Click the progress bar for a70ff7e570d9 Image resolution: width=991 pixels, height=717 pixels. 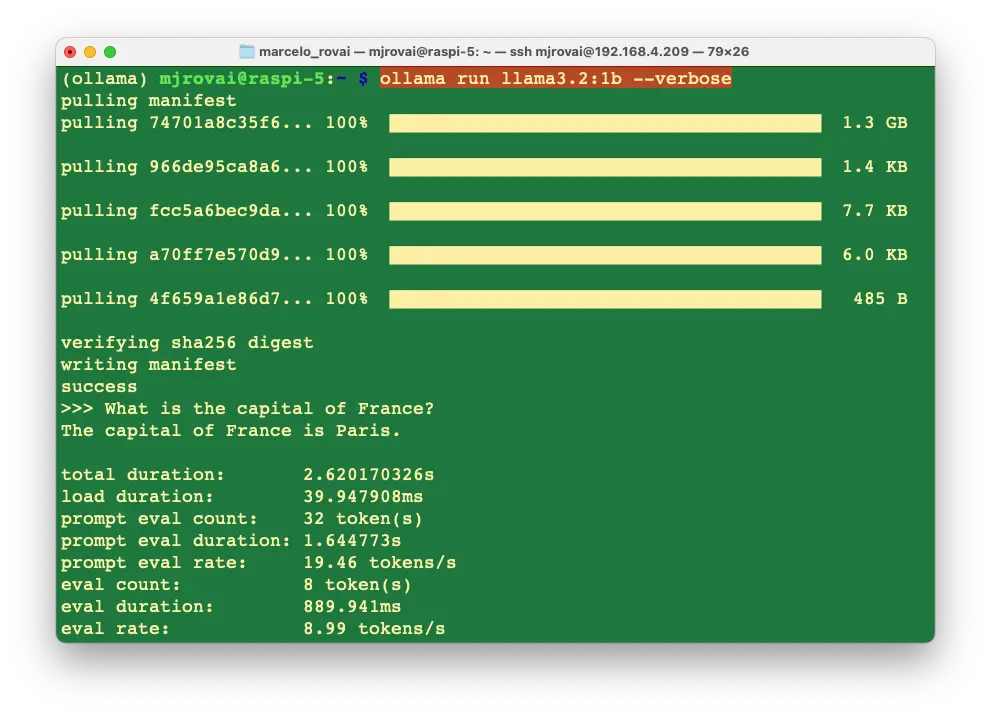604,255
